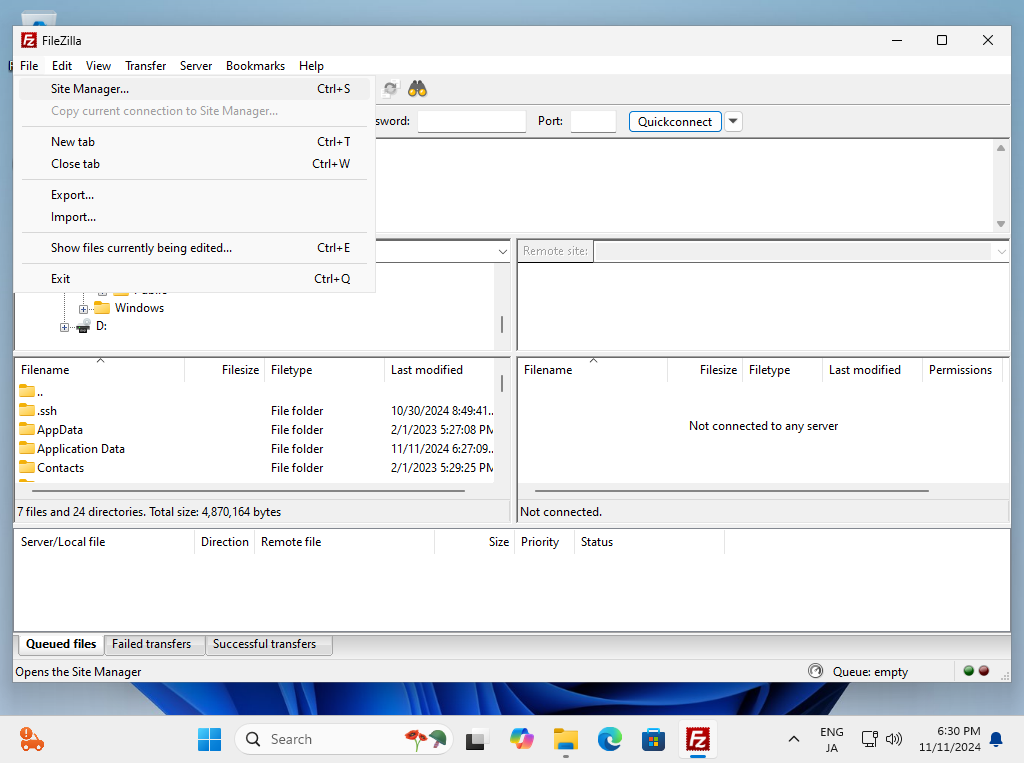
Task: Select New tab in File menu
Action: click(195, 142)
